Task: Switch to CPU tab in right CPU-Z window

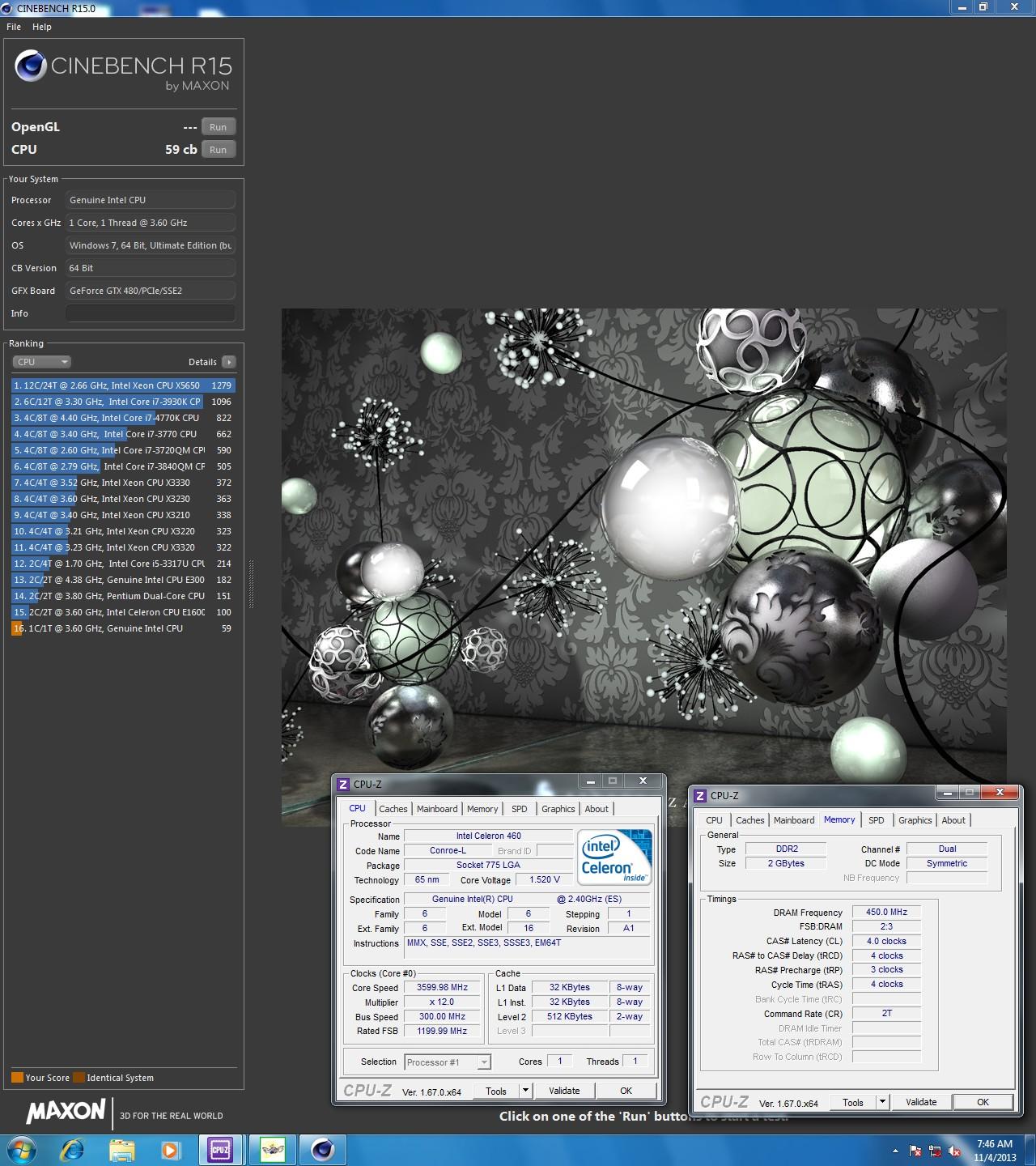Action: click(714, 820)
